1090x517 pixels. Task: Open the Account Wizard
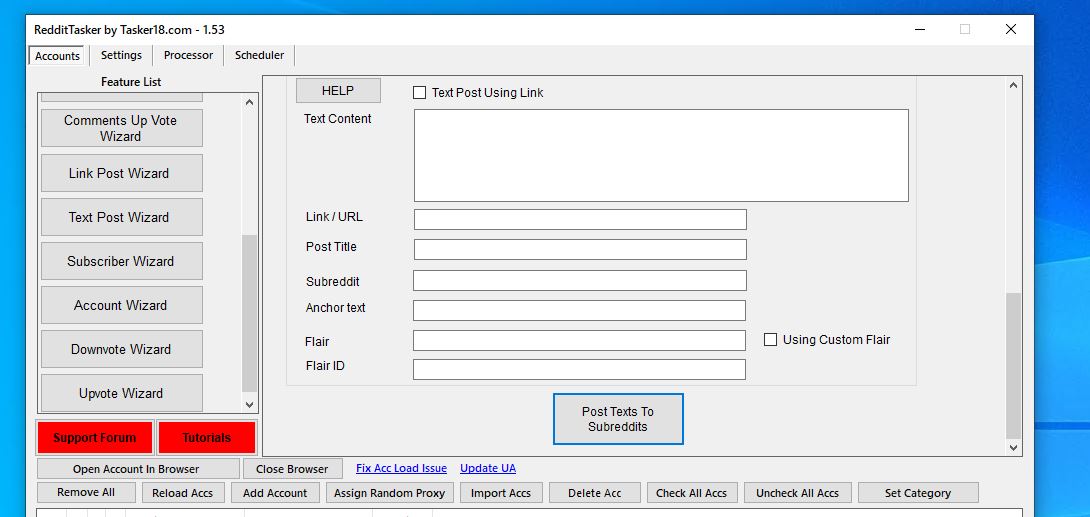[x=122, y=305]
